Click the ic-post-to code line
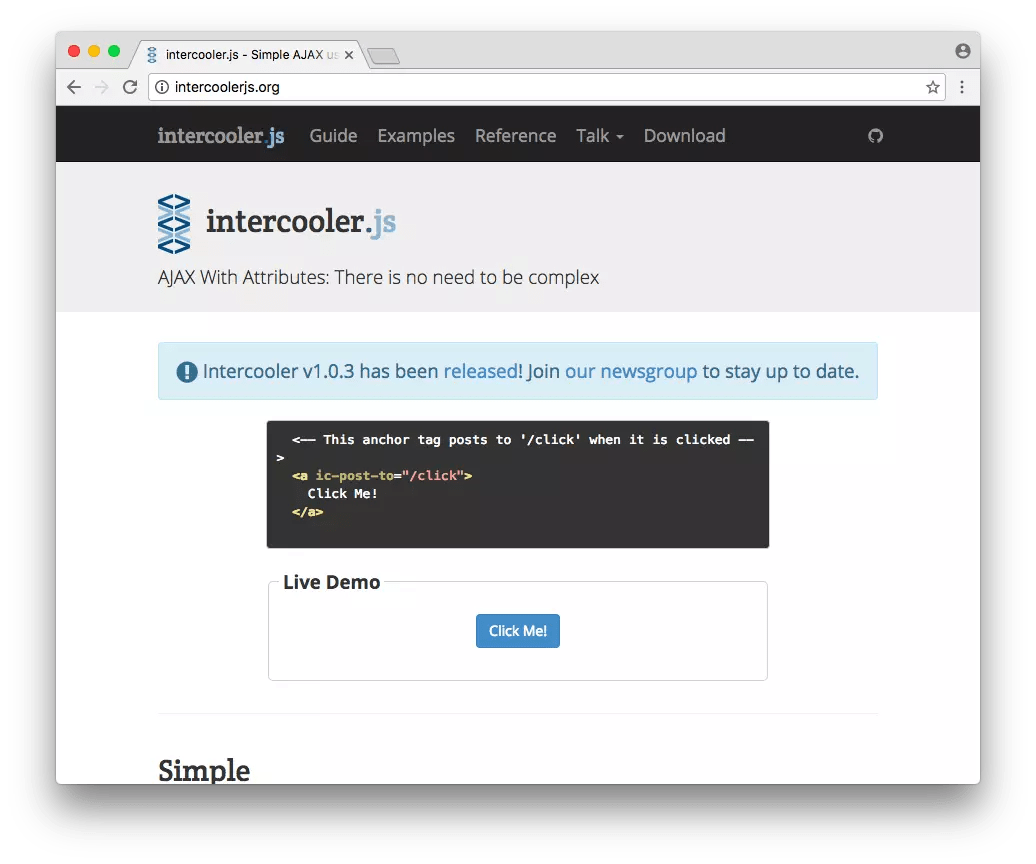Screen dimensions: 1036x864 click(x=382, y=476)
